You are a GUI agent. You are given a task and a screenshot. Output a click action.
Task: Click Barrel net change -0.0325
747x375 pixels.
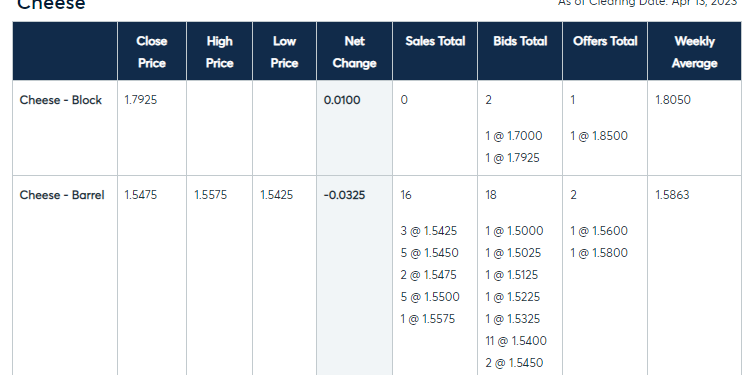(x=344, y=195)
